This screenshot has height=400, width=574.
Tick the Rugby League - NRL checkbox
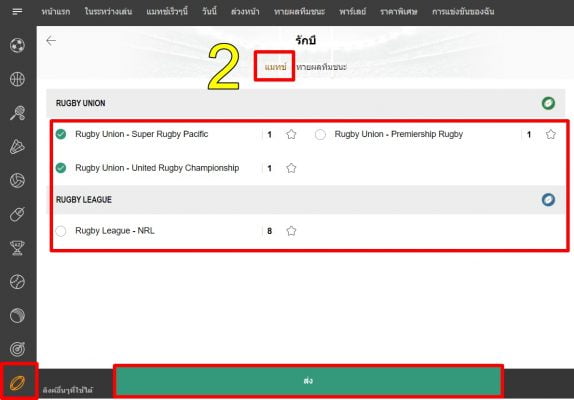click(x=61, y=231)
